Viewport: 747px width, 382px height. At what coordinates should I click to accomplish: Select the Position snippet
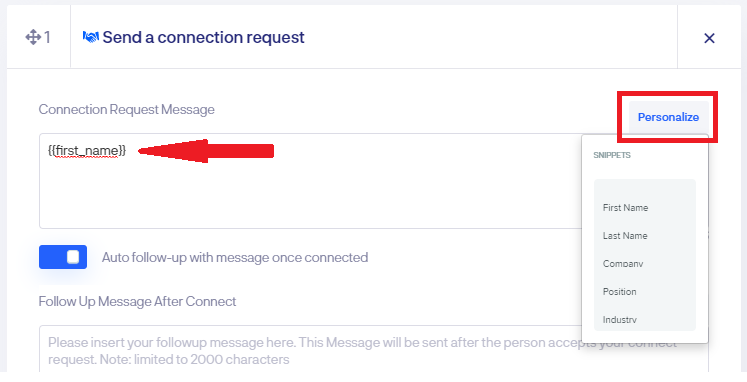point(619,292)
